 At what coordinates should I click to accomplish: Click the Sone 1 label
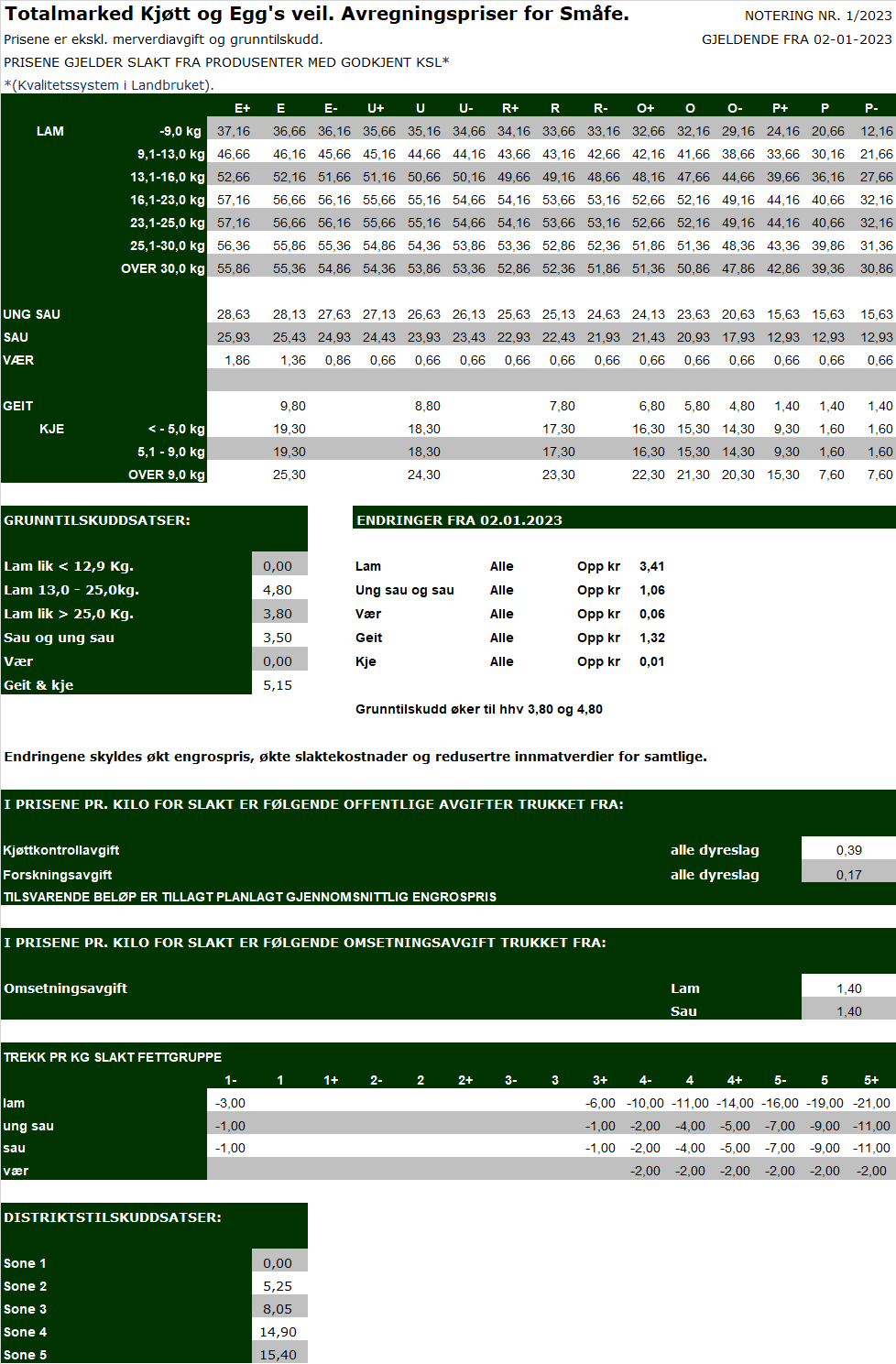coord(25,1263)
